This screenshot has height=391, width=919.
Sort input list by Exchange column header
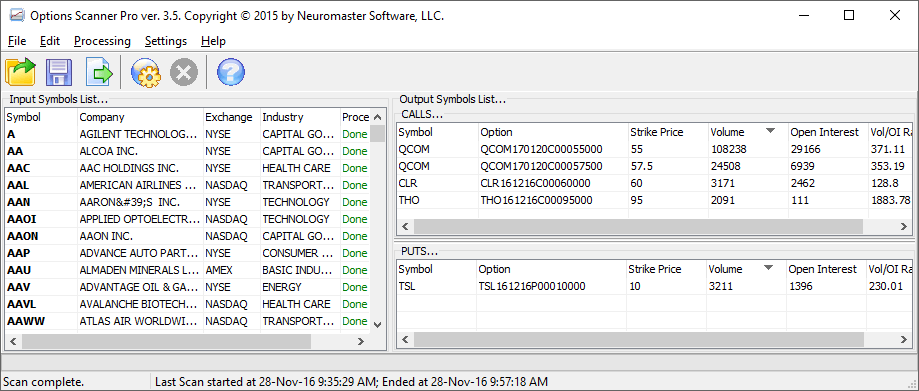[x=232, y=117]
